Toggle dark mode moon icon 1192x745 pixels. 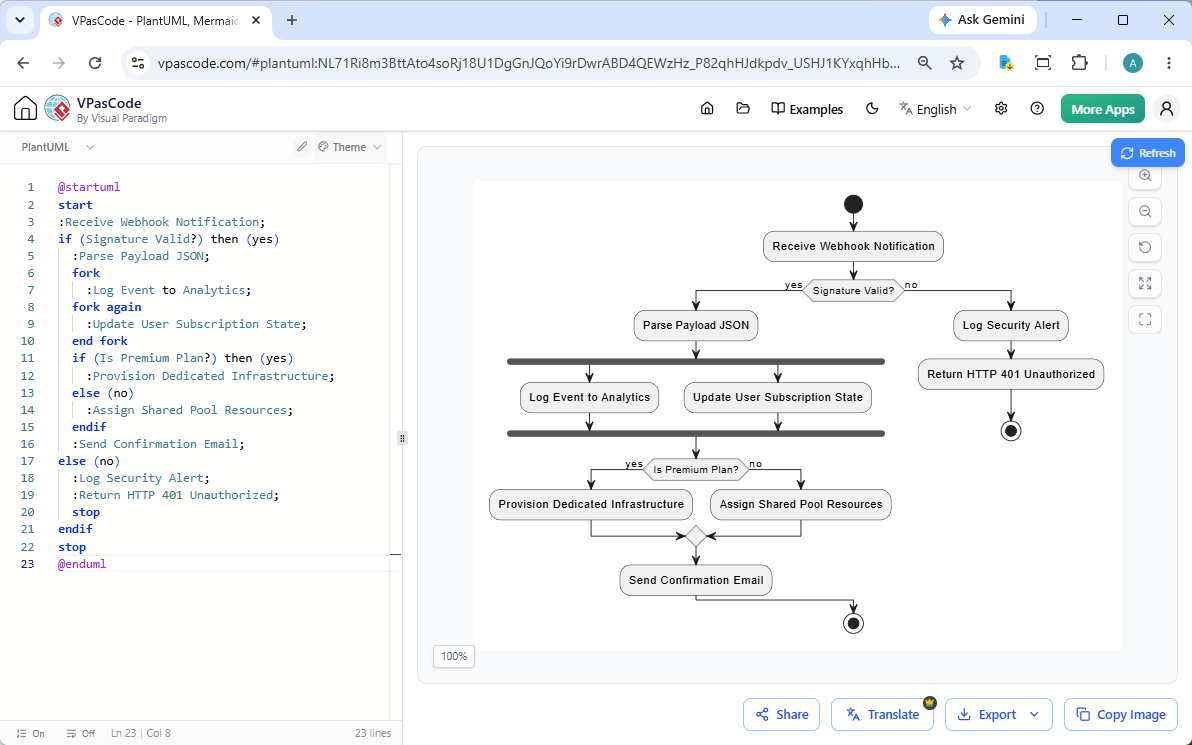point(872,109)
